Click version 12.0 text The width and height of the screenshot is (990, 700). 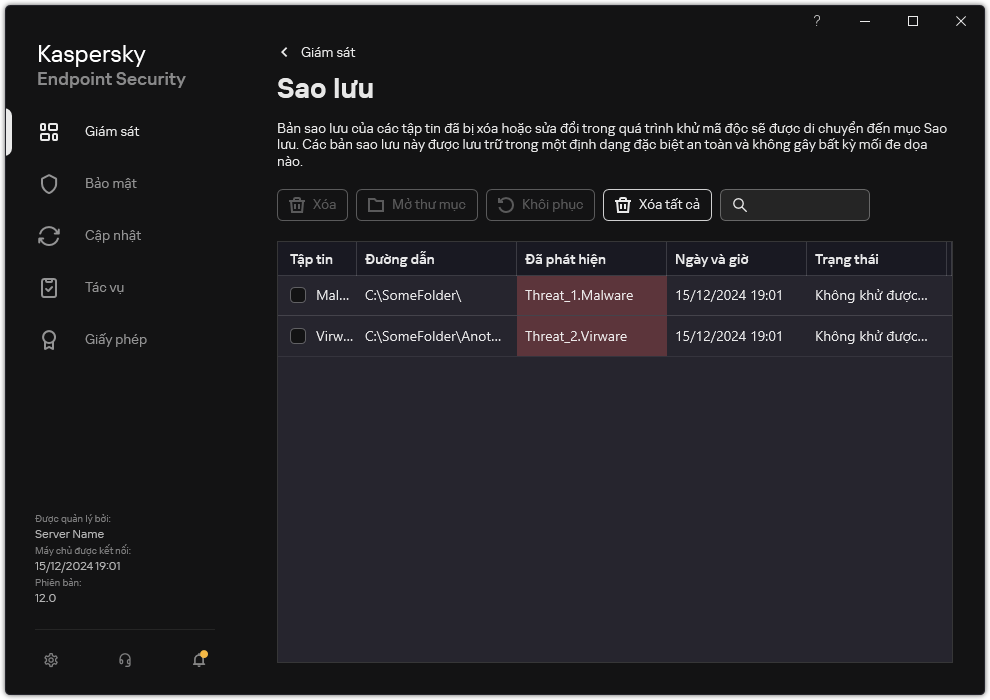[x=45, y=598]
